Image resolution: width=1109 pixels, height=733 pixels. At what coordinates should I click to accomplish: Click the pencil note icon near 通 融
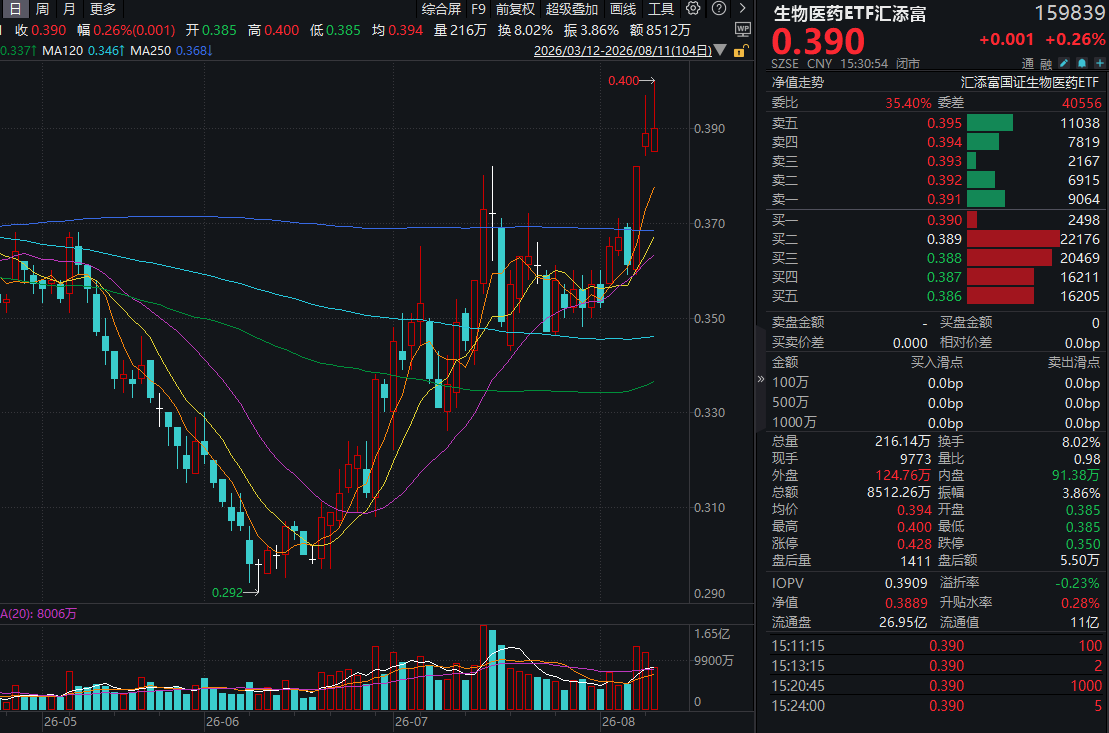1064,64
